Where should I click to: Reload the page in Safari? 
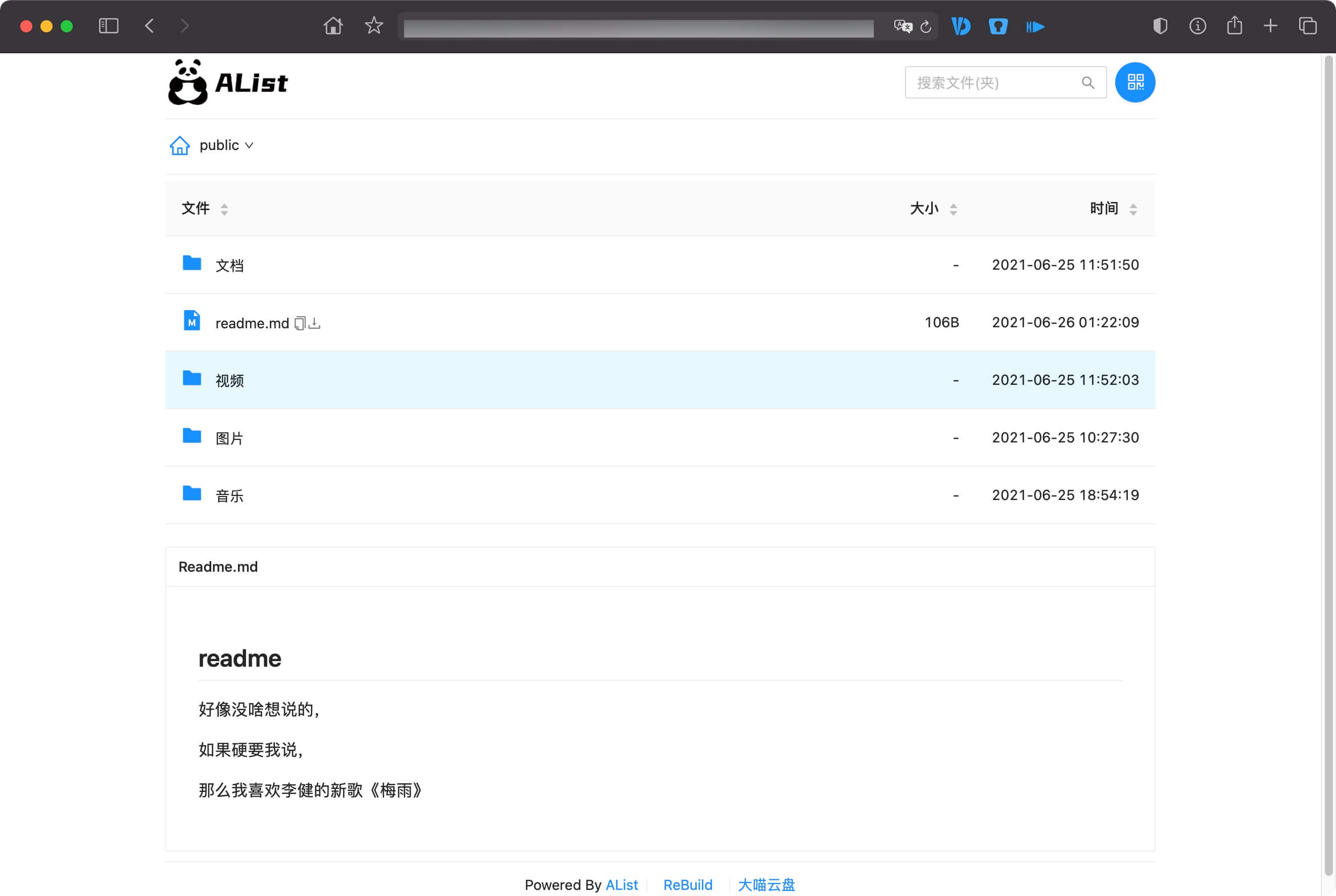(x=926, y=26)
